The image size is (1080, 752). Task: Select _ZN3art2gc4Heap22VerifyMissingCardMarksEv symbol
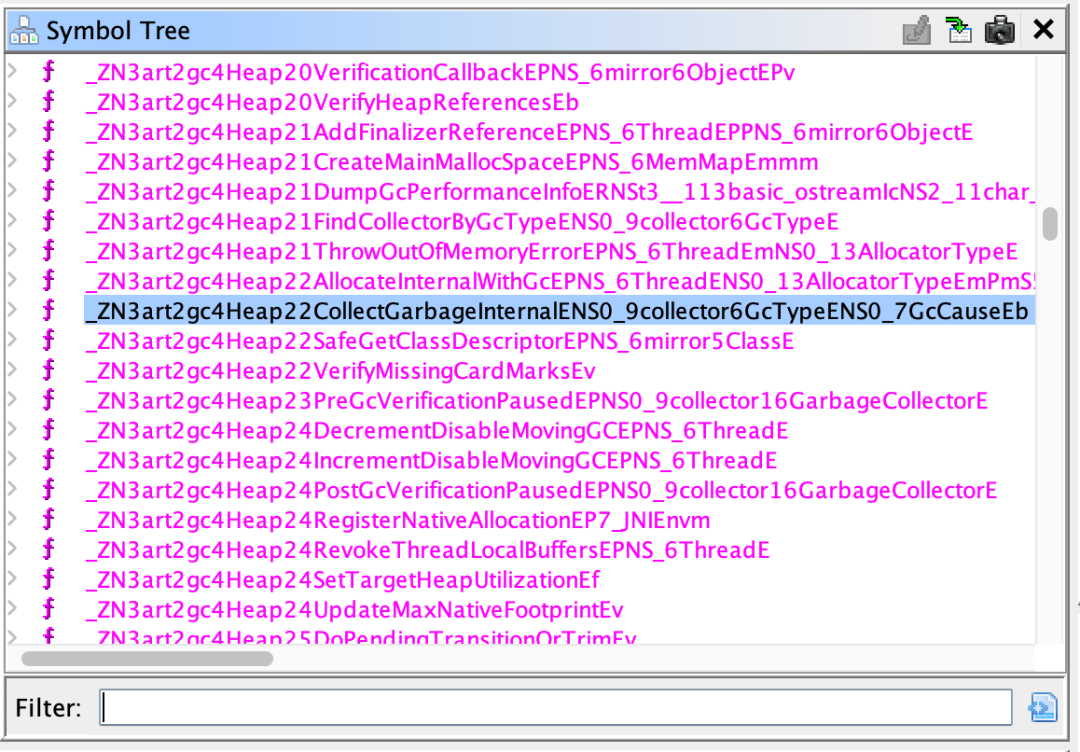340,371
